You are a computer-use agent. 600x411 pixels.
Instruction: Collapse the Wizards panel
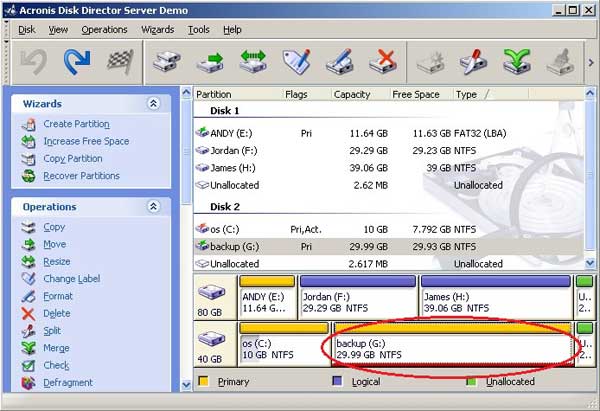(x=153, y=104)
